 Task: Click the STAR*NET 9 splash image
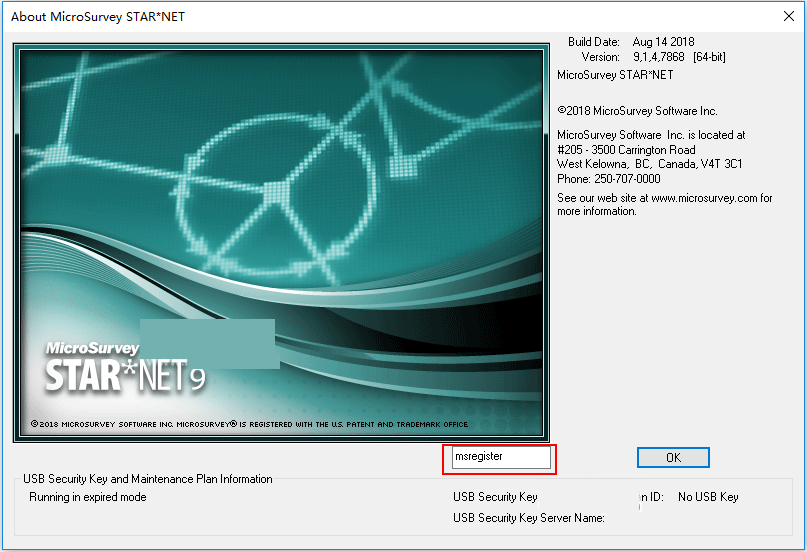point(281,243)
